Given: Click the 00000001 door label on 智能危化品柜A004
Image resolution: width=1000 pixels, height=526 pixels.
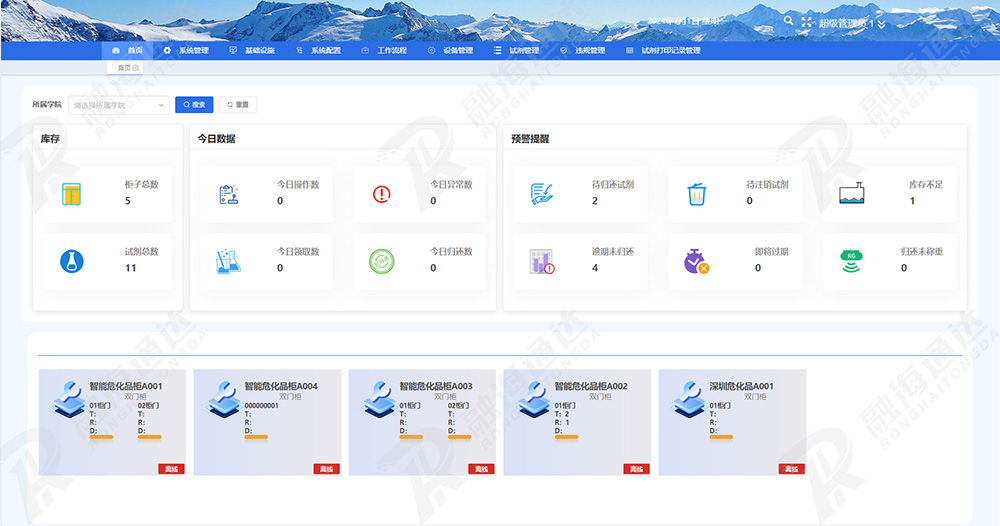Looking at the screenshot, I should (x=261, y=405).
